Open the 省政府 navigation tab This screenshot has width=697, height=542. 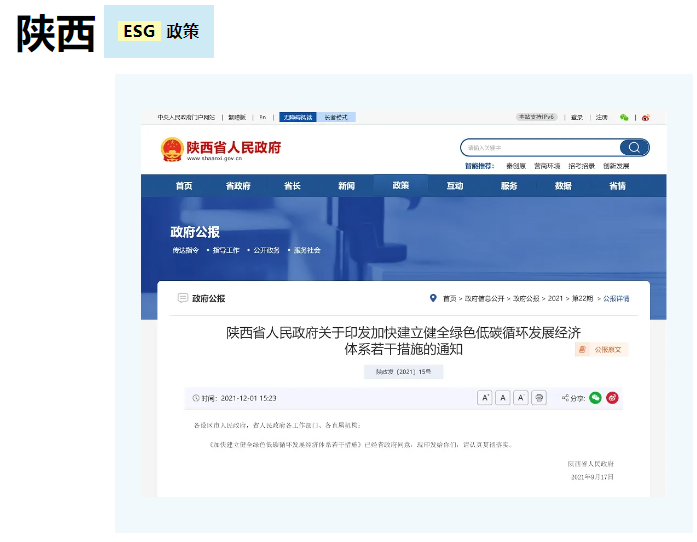tap(238, 186)
